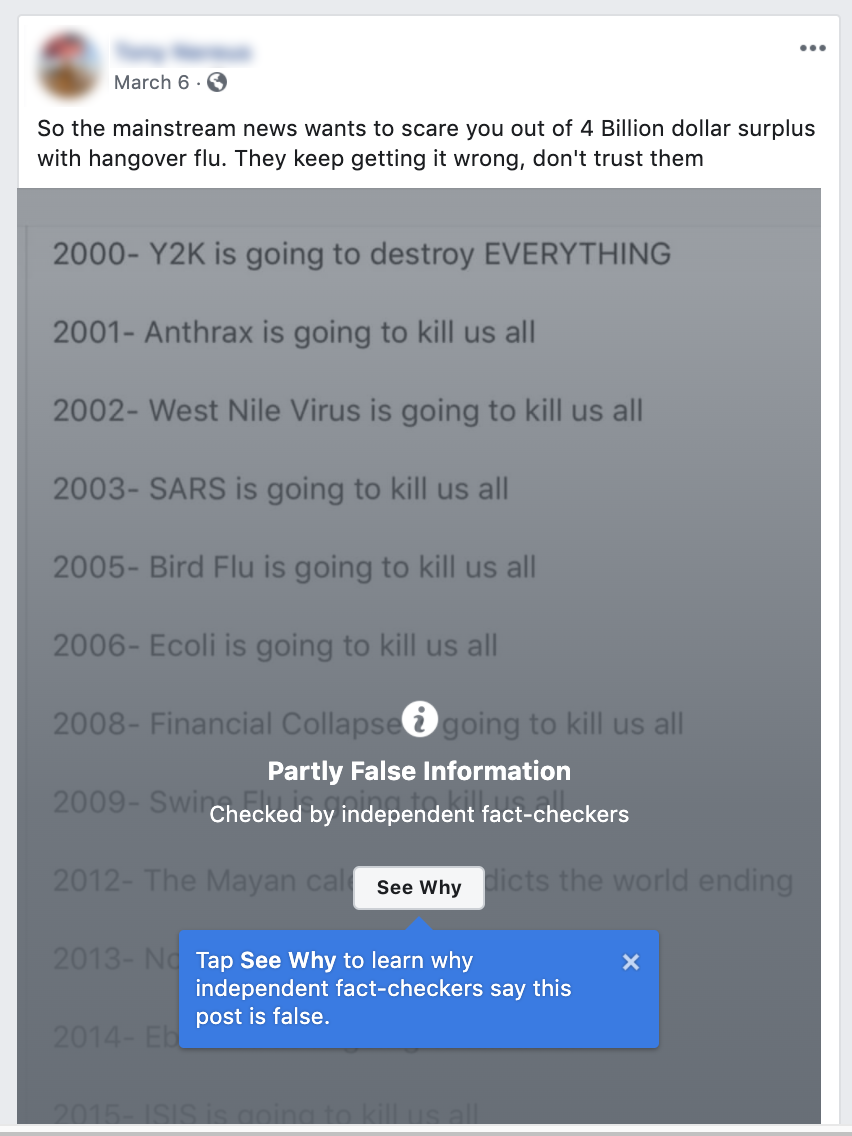Viewport: 852px width, 1136px height.
Task: Click the '2002- West Nile Virus' line
Action: click(x=347, y=410)
